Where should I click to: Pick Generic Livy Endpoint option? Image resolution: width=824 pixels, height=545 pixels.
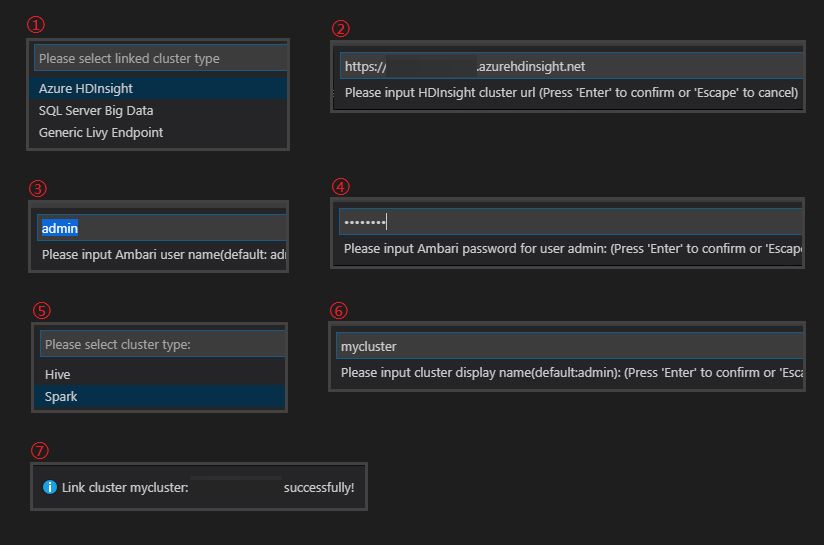coord(159,132)
